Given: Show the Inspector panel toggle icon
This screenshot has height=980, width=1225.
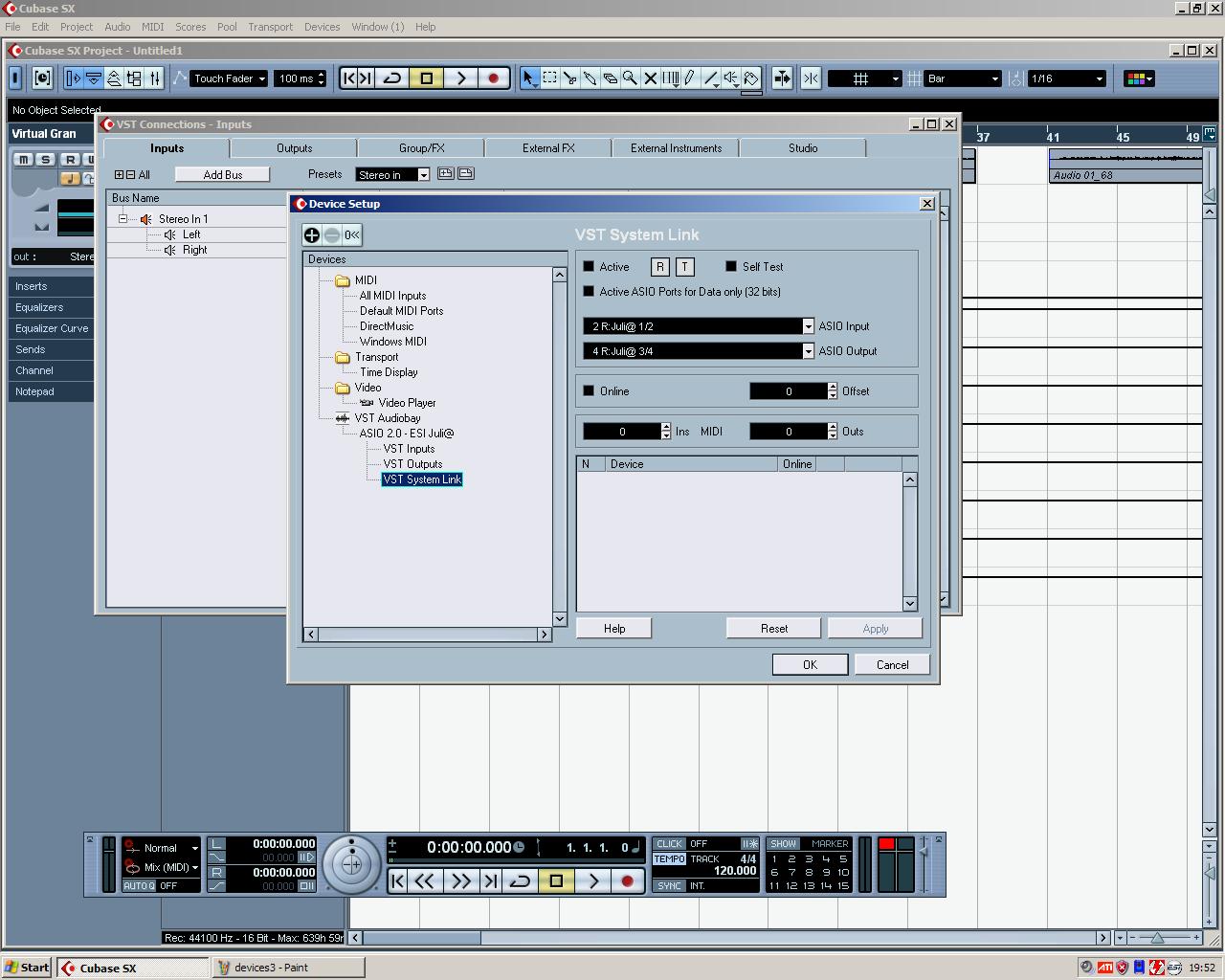Looking at the screenshot, I should point(73,78).
